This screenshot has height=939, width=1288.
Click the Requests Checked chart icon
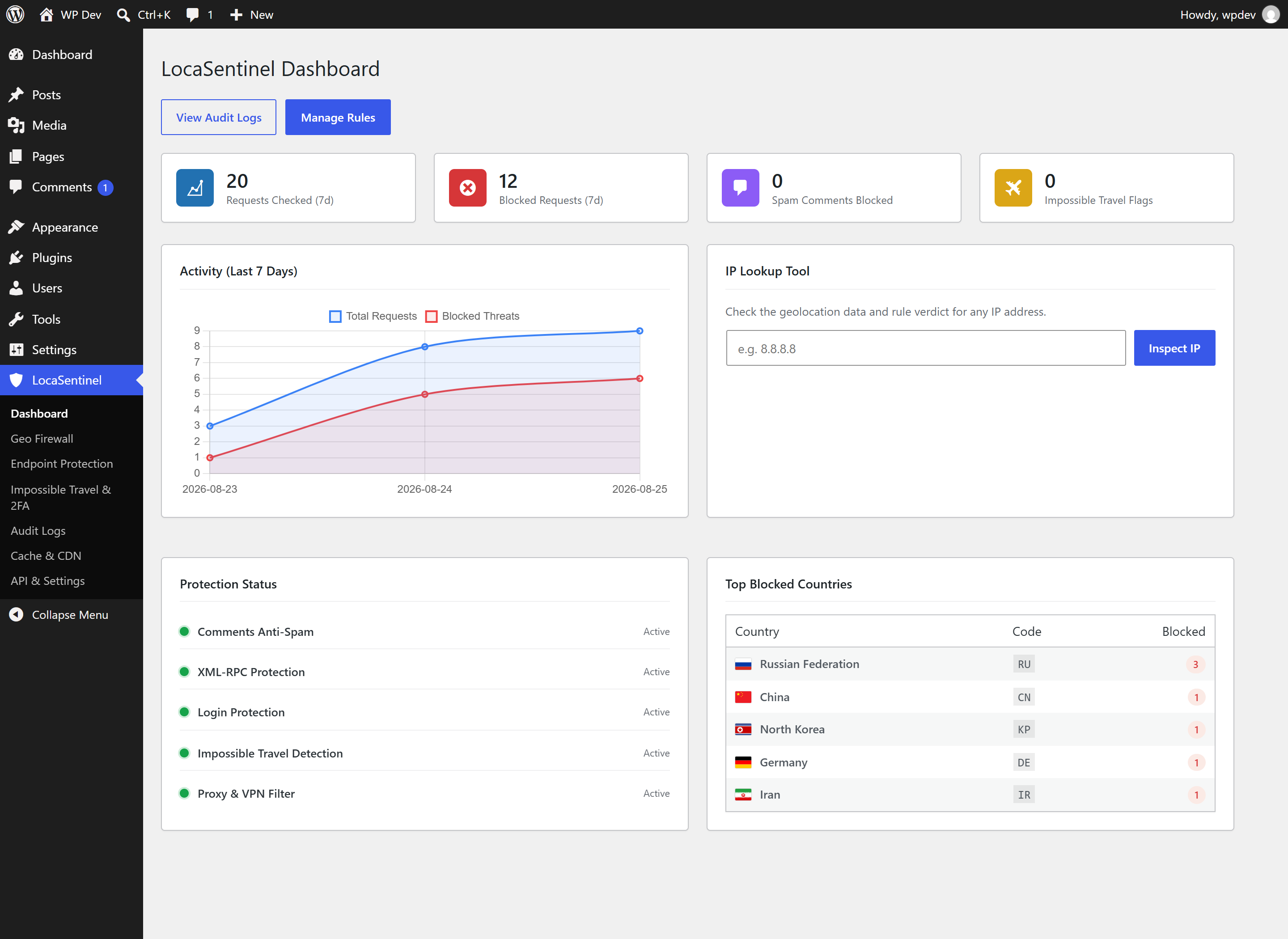pyautogui.click(x=195, y=187)
